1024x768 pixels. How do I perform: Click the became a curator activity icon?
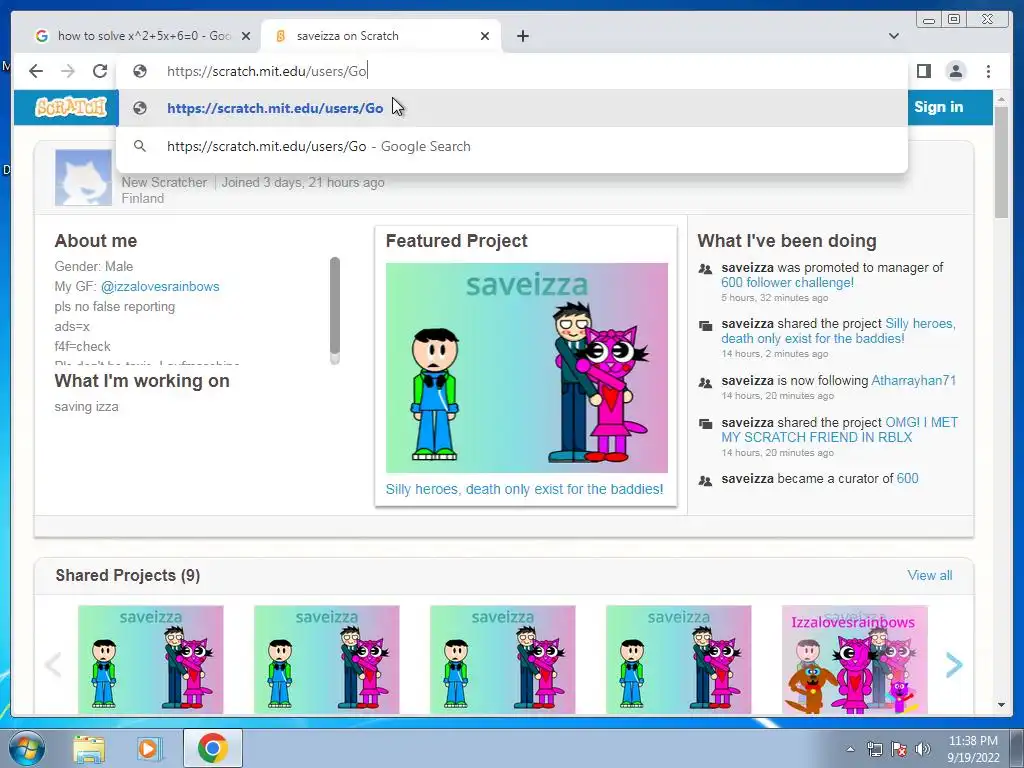(705, 481)
